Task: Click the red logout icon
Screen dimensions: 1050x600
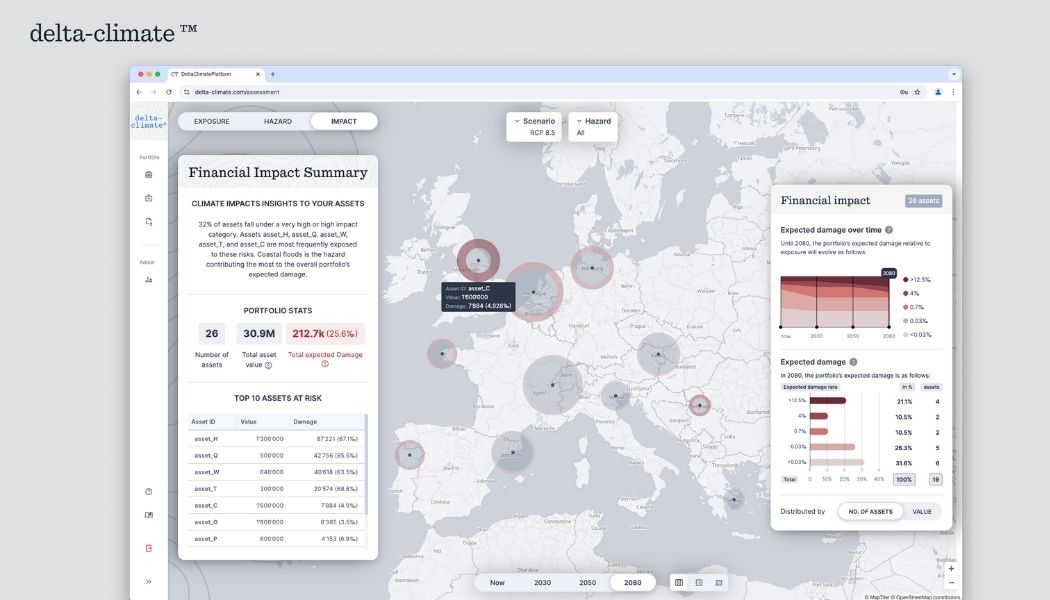Action: pos(149,548)
